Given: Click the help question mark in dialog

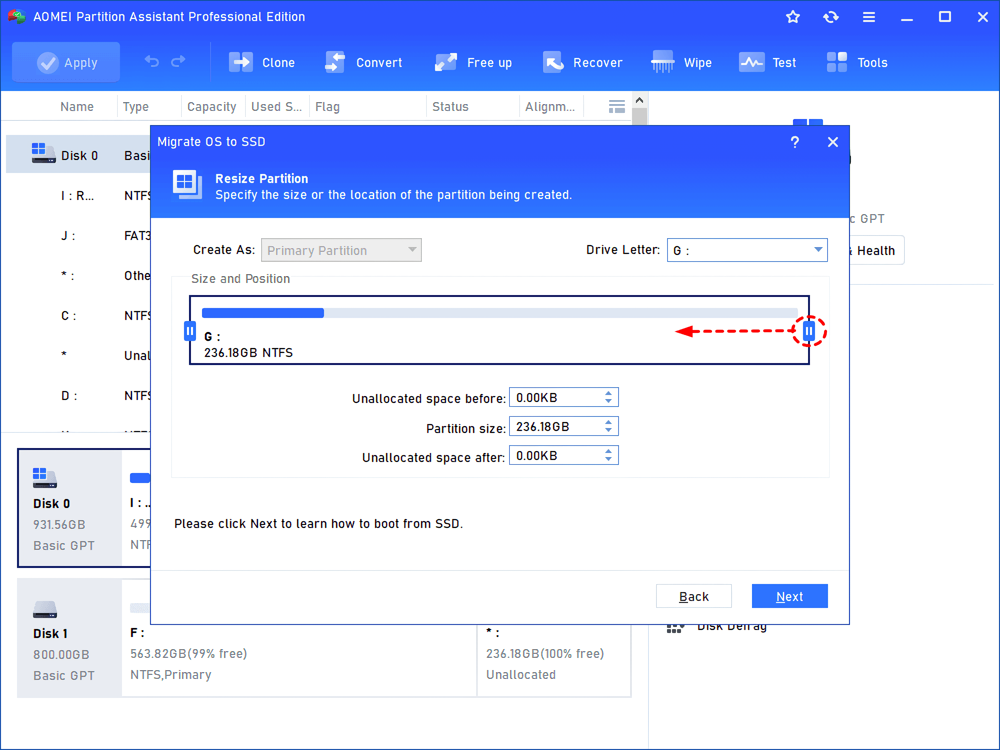Looking at the screenshot, I should coord(795,142).
